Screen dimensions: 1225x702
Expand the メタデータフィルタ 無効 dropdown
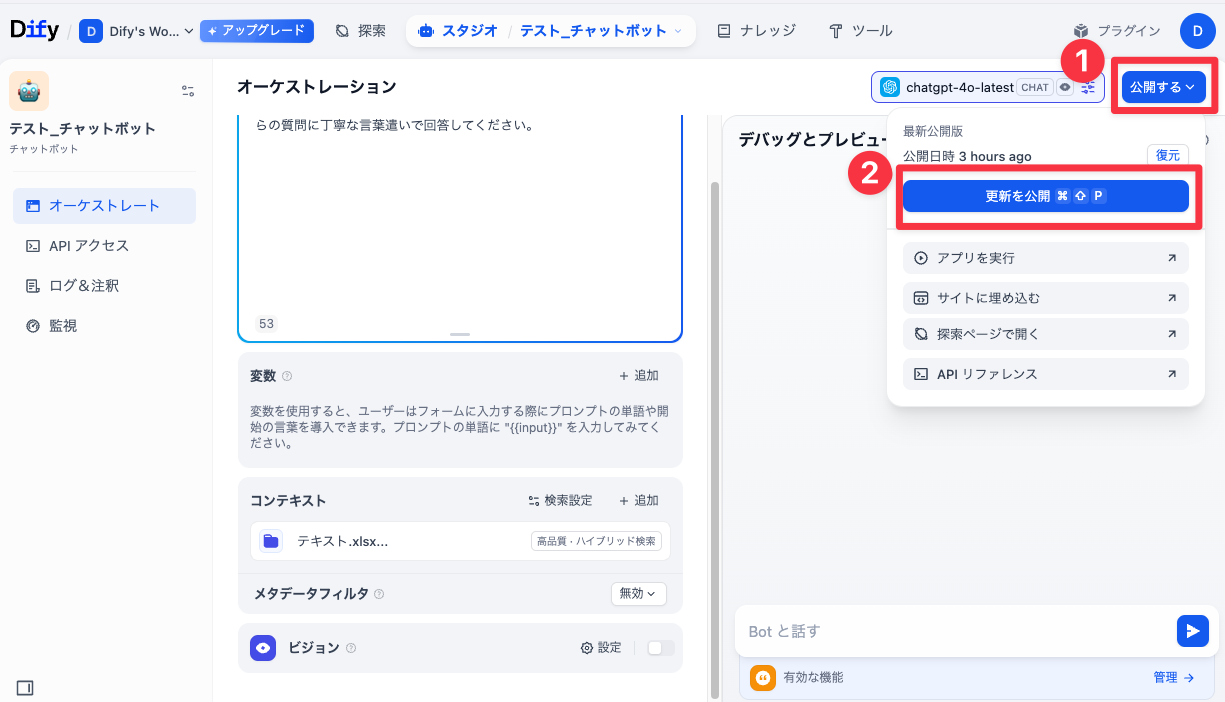coord(638,593)
